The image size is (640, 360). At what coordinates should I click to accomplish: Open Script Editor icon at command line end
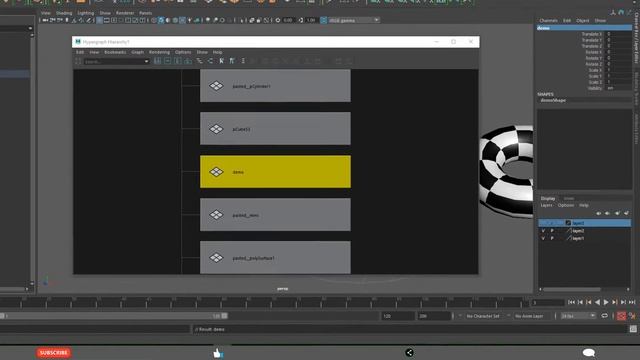click(x=633, y=329)
